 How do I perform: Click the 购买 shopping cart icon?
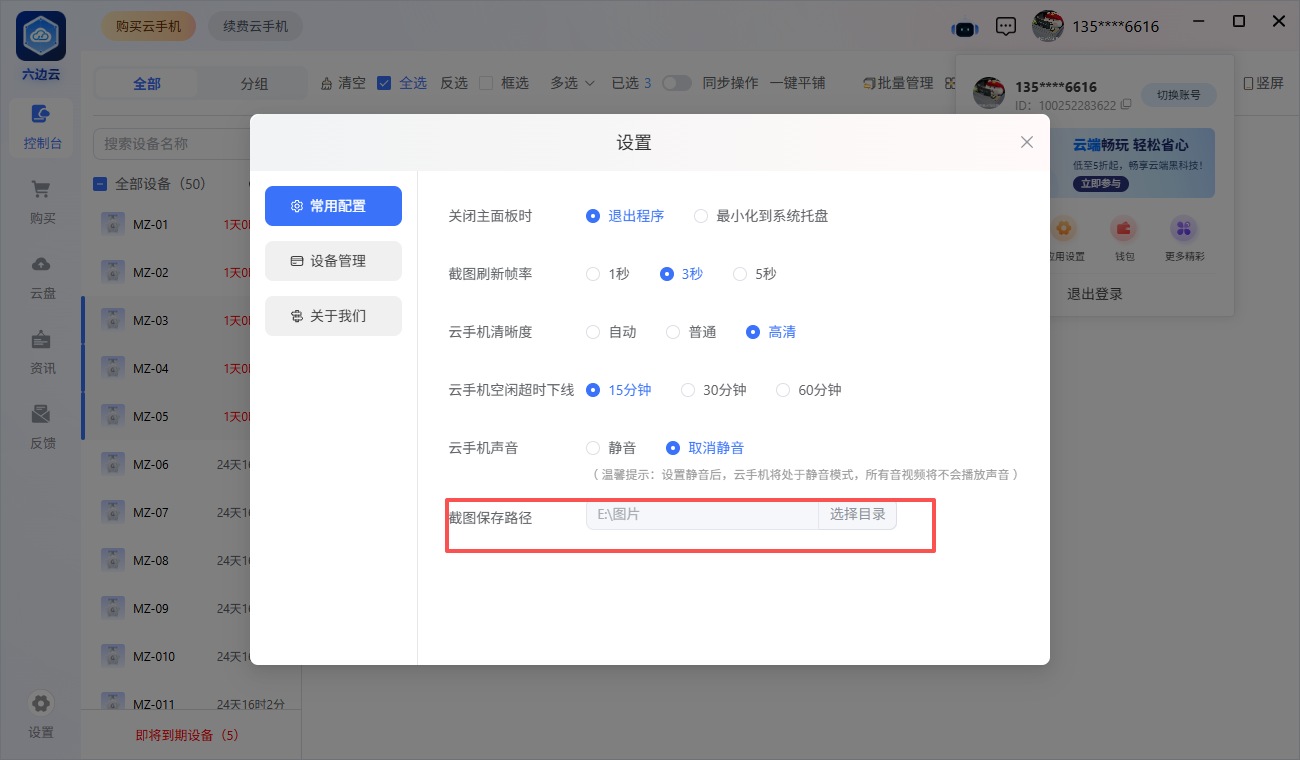[x=42, y=190]
